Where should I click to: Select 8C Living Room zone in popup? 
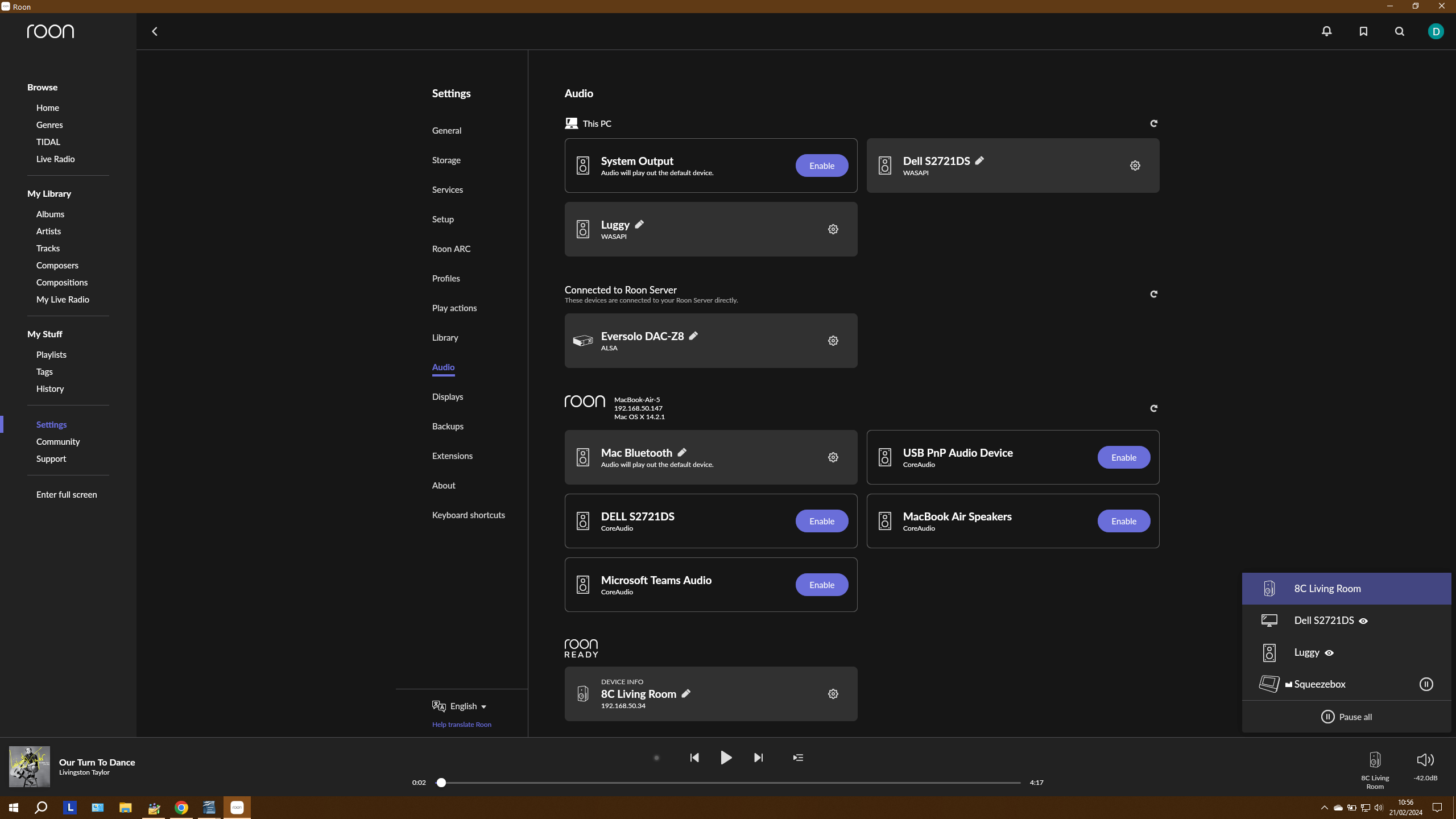1346,589
